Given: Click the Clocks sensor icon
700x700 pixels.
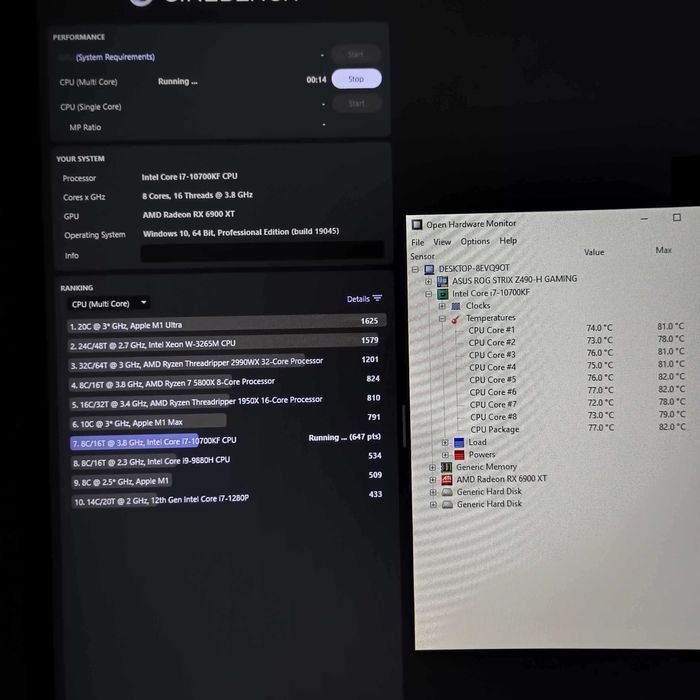Looking at the screenshot, I should (456, 306).
